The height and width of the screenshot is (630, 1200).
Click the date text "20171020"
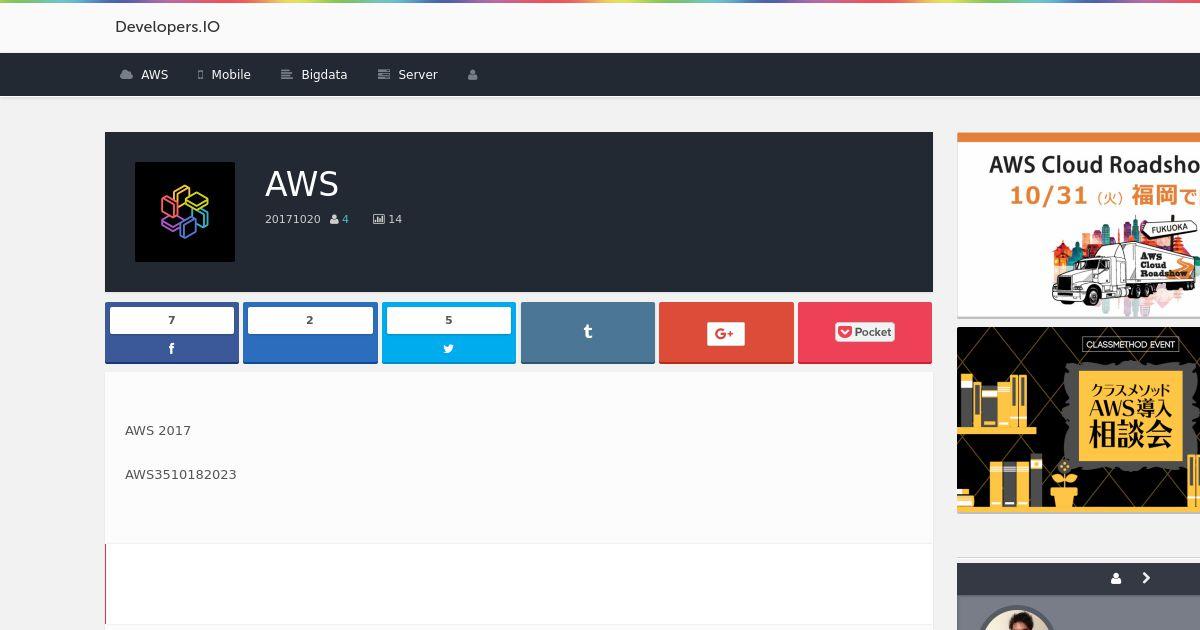[x=293, y=219]
